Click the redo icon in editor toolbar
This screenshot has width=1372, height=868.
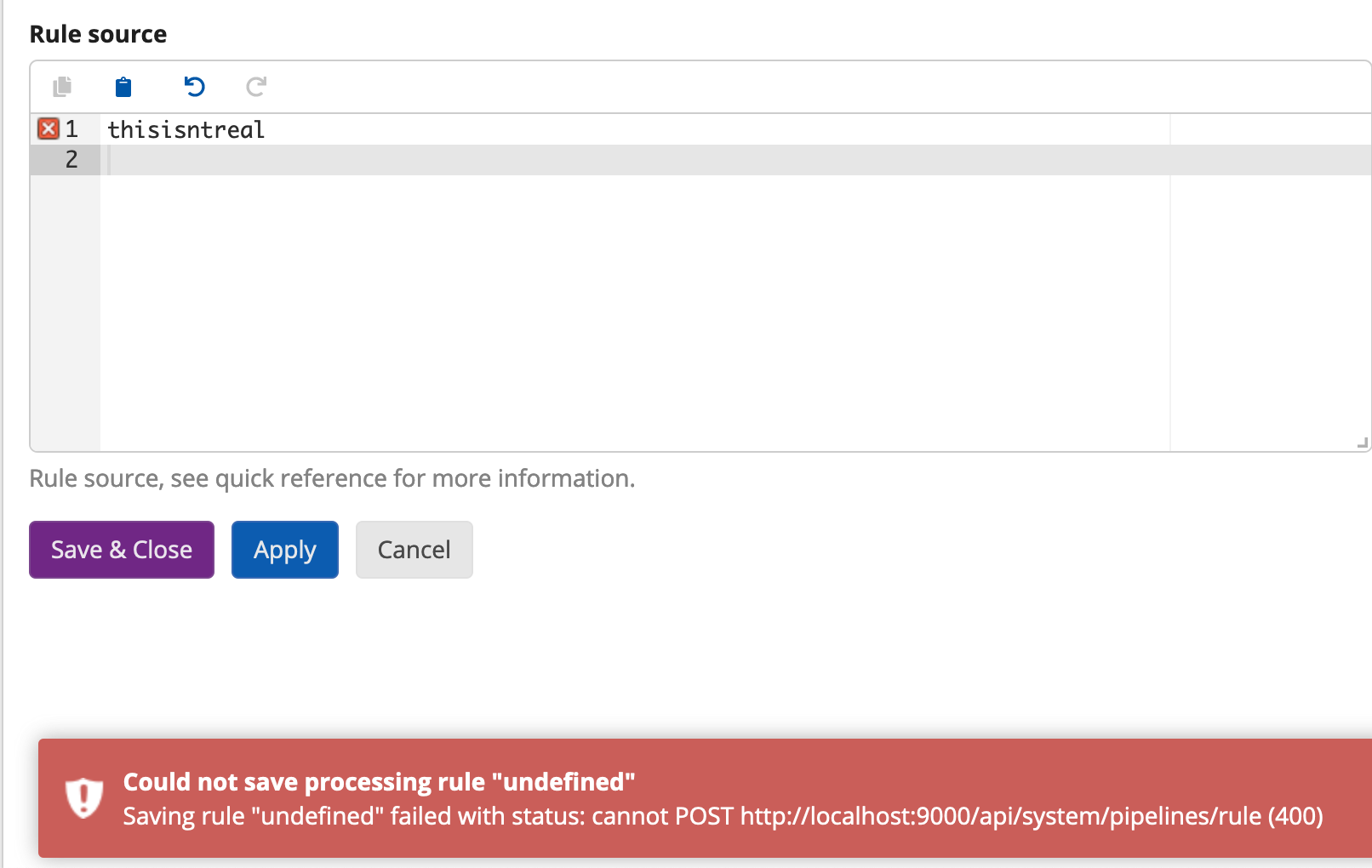[255, 87]
